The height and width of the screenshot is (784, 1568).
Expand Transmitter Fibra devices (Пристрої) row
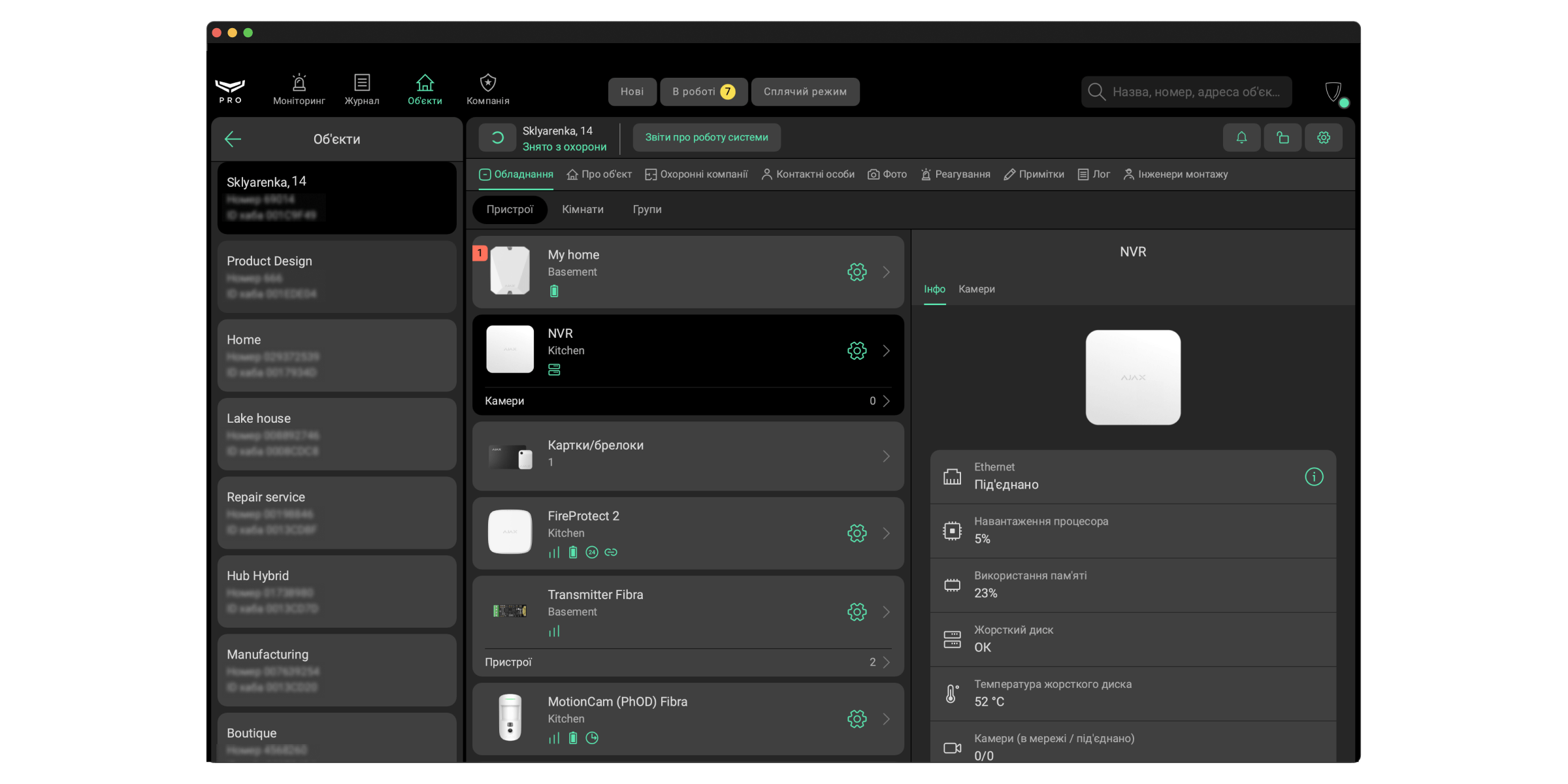click(x=688, y=662)
